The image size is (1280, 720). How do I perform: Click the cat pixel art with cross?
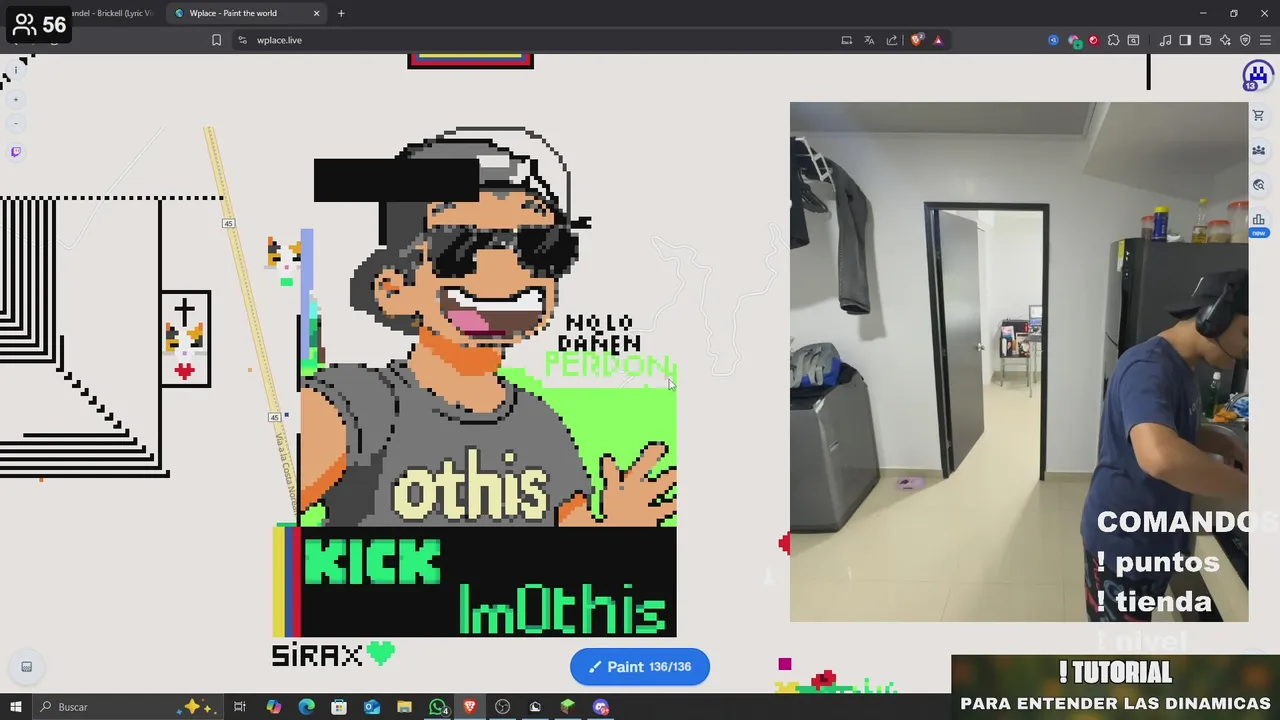point(185,340)
